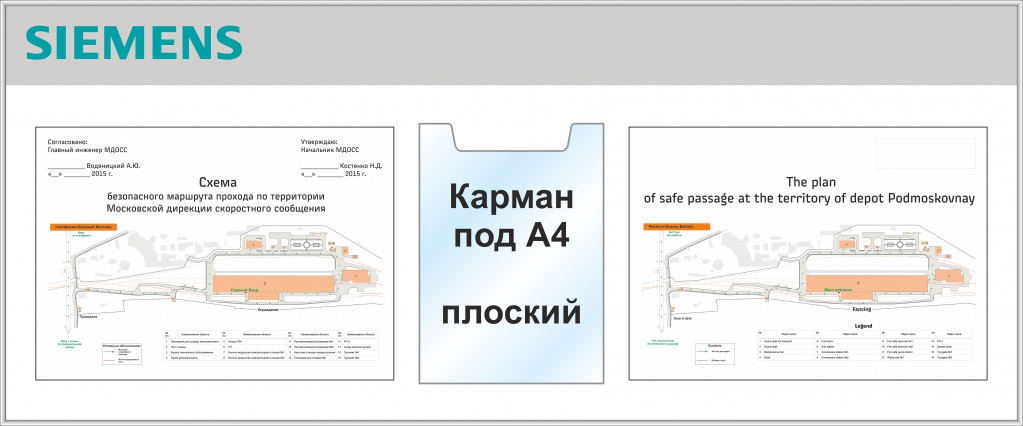The width and height of the screenshot is (1023, 426).
Task: Click 'Согласовано:' label
Action: pyautogui.click(x=67, y=142)
